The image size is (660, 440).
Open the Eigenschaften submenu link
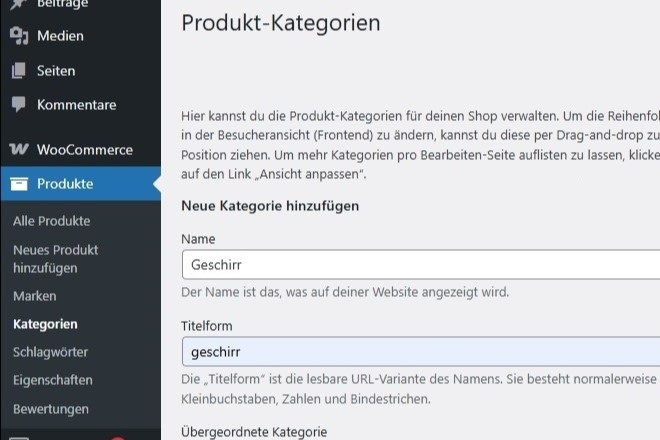coord(53,380)
